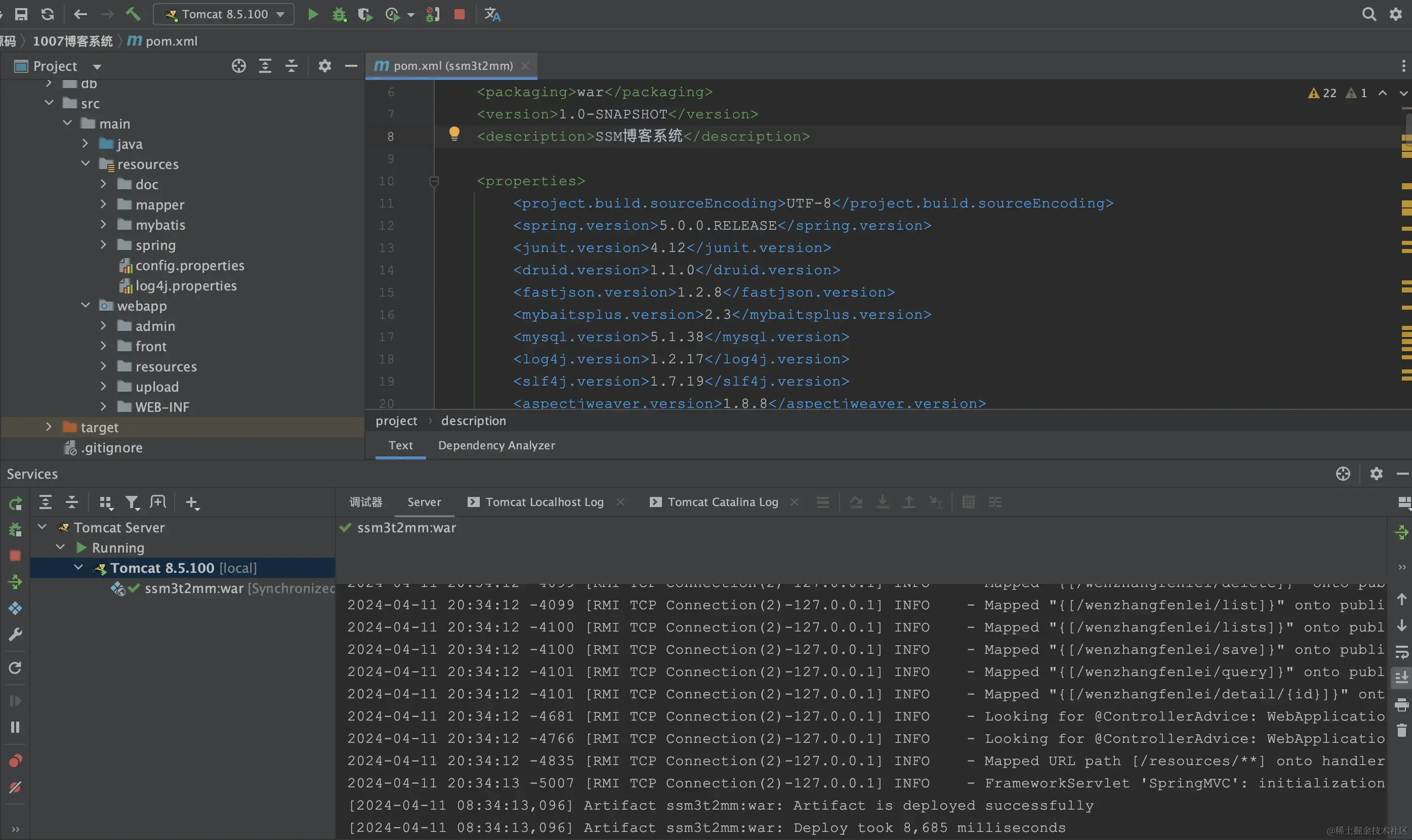This screenshot has width=1412, height=840.
Task: Expand the target folder
Action: point(49,427)
